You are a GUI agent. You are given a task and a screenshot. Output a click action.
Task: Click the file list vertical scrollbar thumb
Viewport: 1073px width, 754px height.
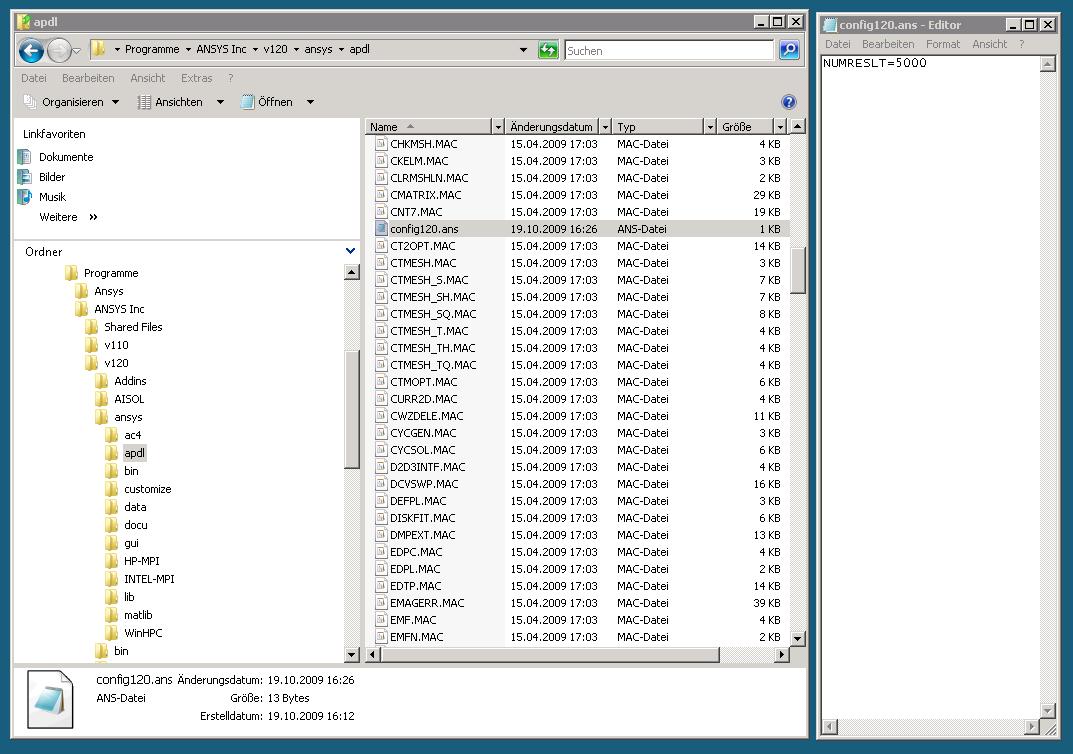(797, 270)
